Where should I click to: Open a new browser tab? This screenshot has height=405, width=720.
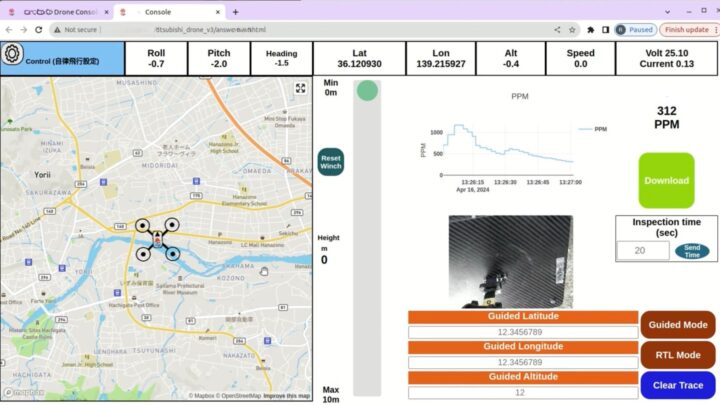click(x=236, y=12)
